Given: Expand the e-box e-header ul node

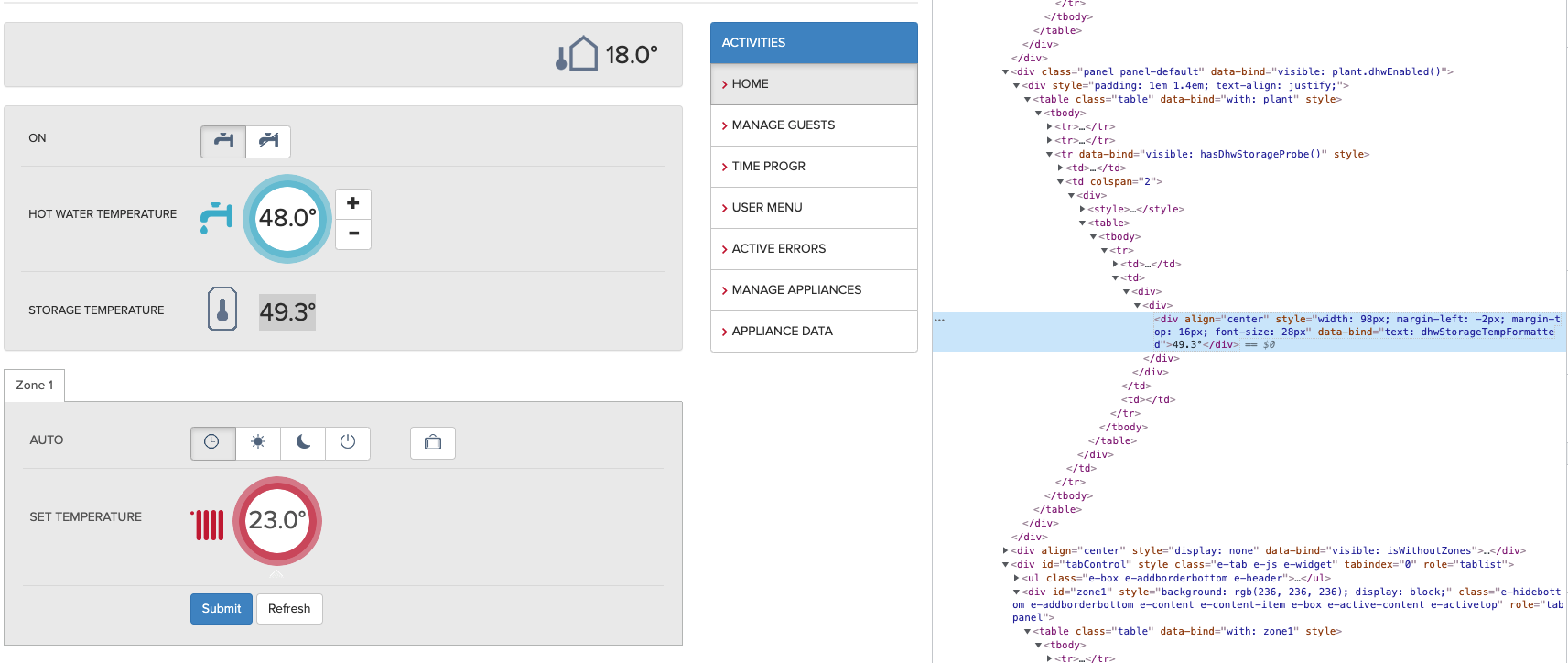Looking at the screenshot, I should click(x=1017, y=579).
